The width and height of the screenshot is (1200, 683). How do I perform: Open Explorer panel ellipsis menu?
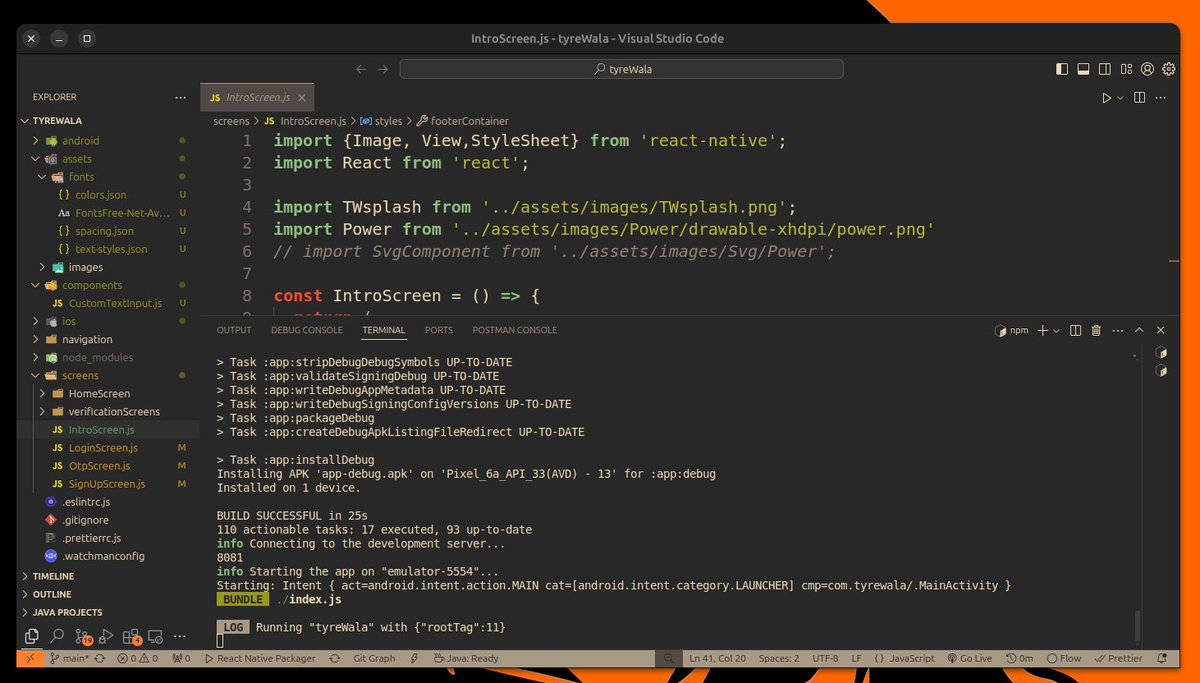click(x=180, y=97)
